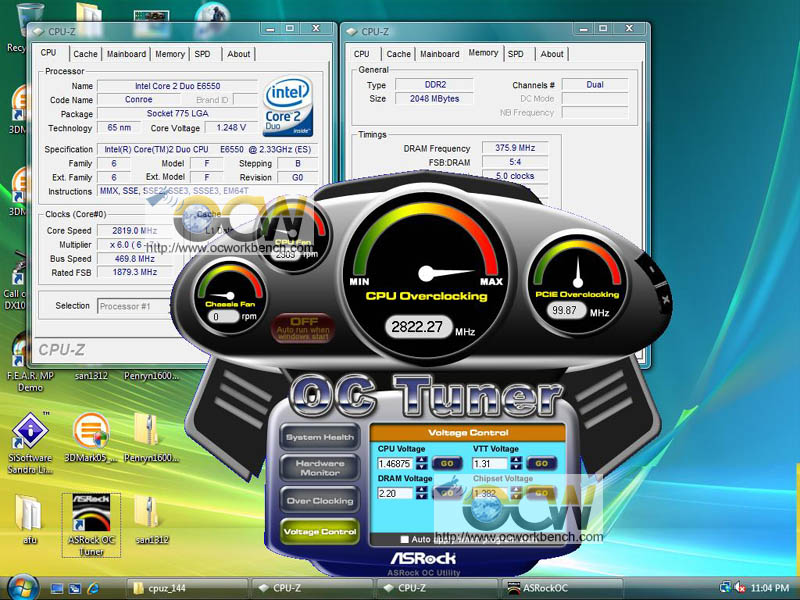The height and width of the screenshot is (600, 800).
Task: Switch to CPU tab in memory CPU-Z window
Action: [x=361, y=54]
